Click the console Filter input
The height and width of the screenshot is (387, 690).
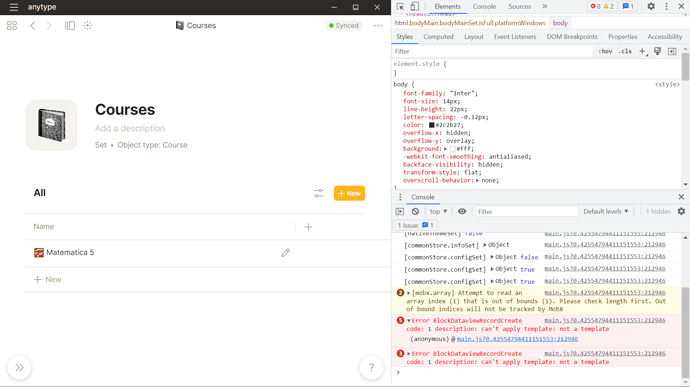tap(526, 212)
